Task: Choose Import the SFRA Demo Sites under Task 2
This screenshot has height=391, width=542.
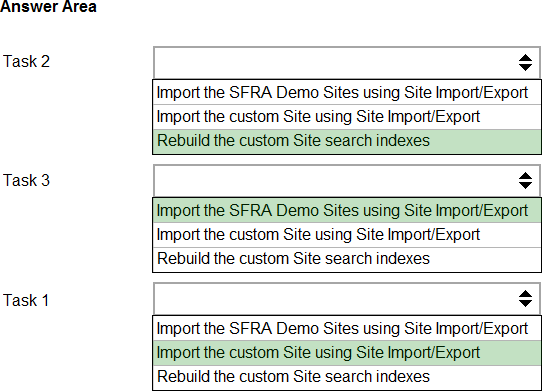Action: [x=347, y=93]
